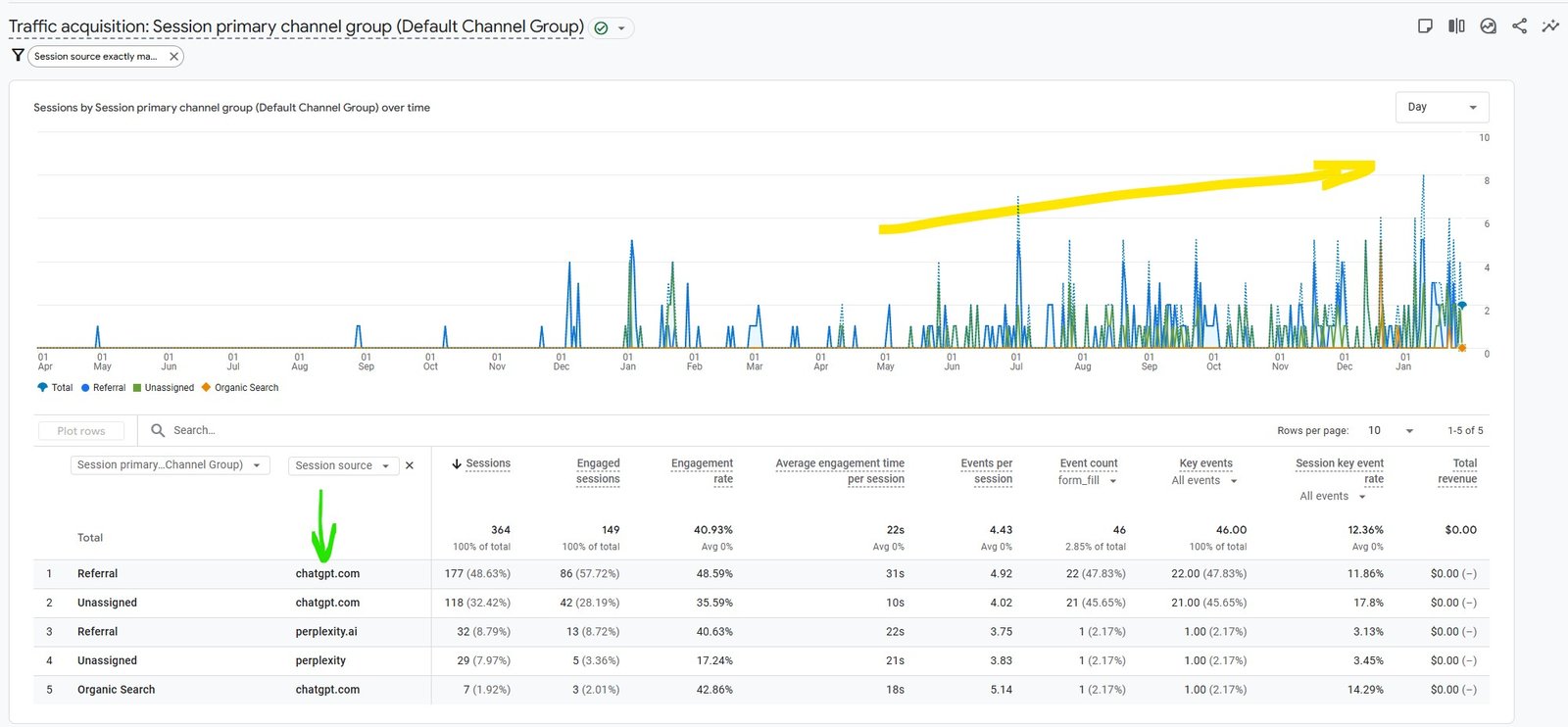1568x727 pixels.
Task: Click the compare data columns icon
Action: pyautogui.click(x=1456, y=26)
